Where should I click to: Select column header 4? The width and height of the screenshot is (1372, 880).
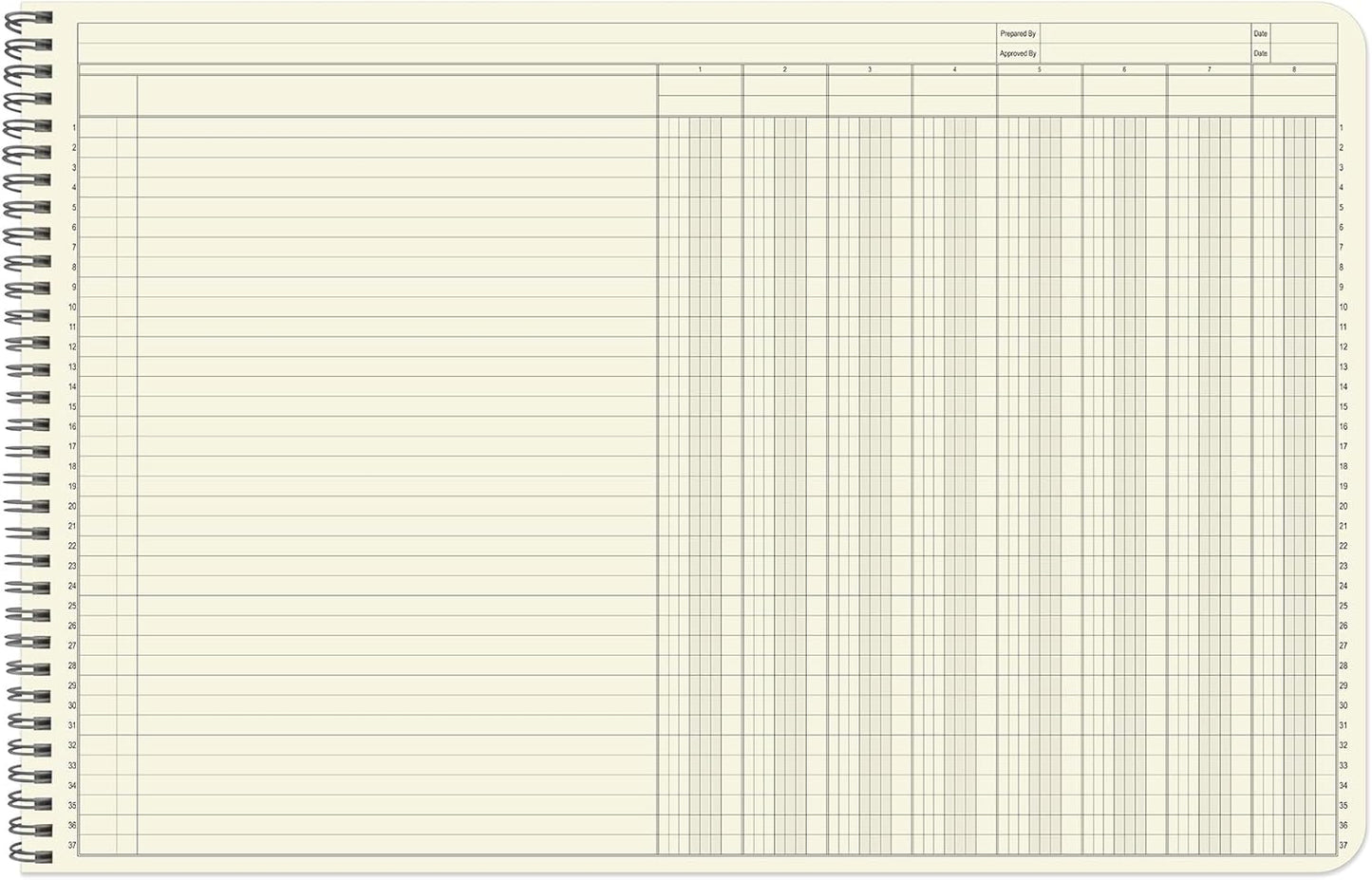click(x=954, y=69)
